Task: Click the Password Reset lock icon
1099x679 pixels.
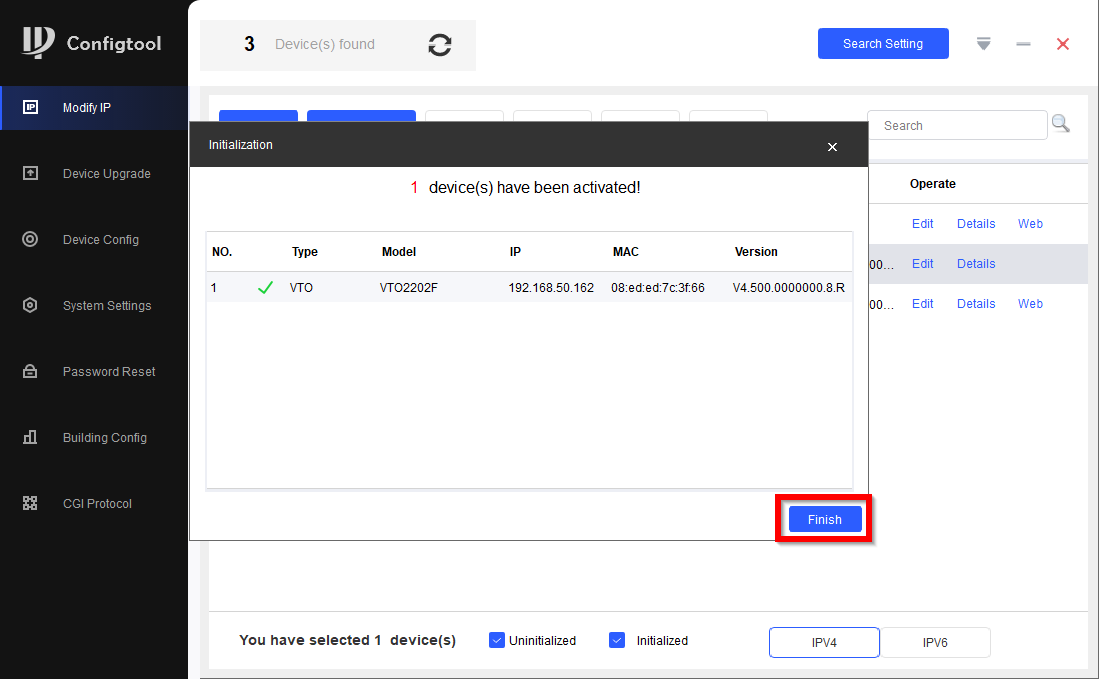Action: pos(30,371)
